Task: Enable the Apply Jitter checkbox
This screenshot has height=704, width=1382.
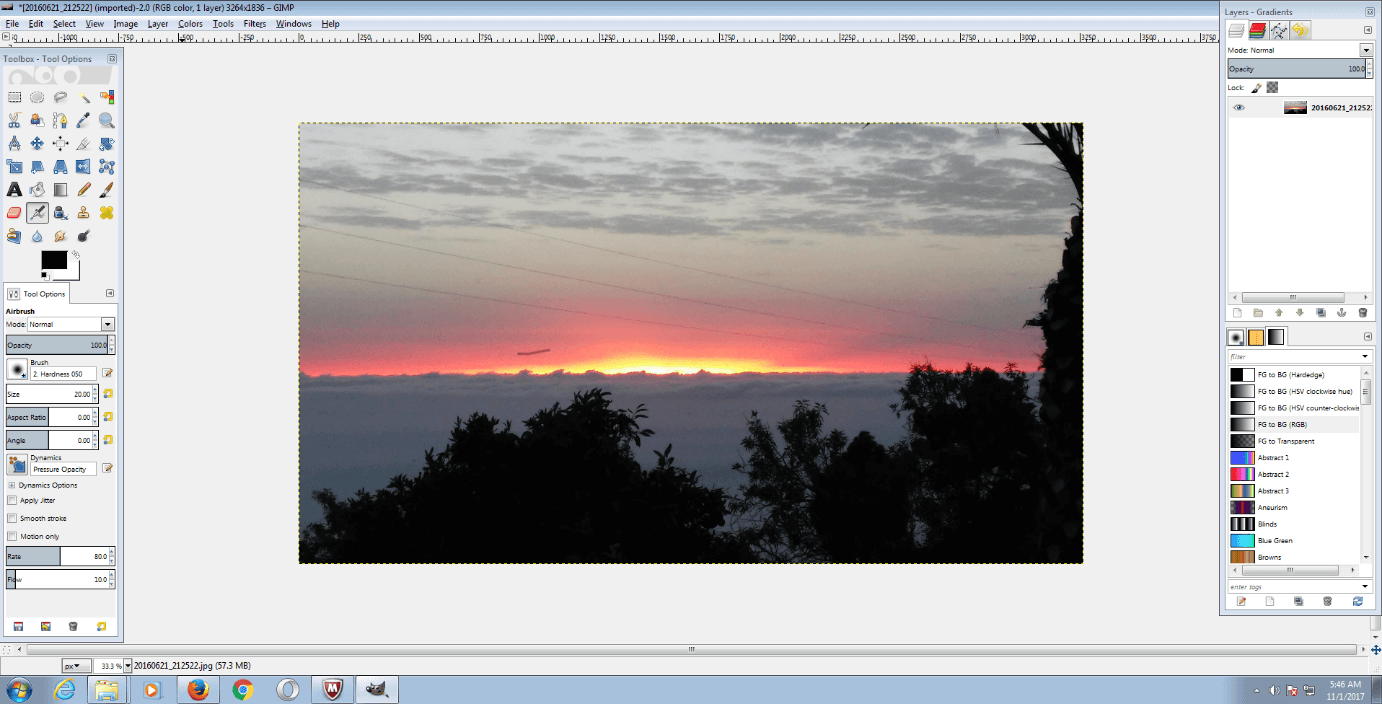Action: (x=12, y=500)
